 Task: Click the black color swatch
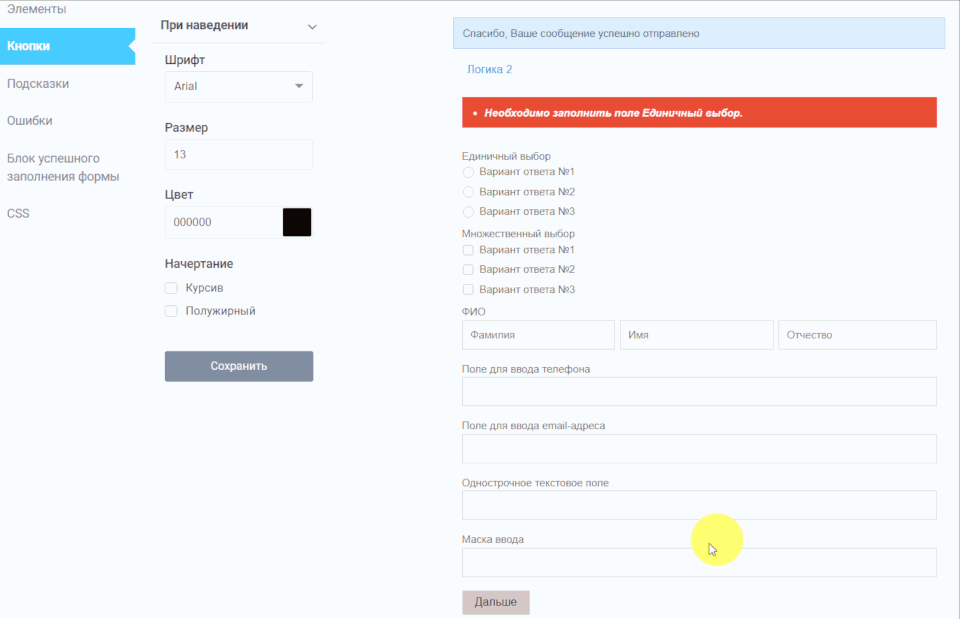pos(297,222)
